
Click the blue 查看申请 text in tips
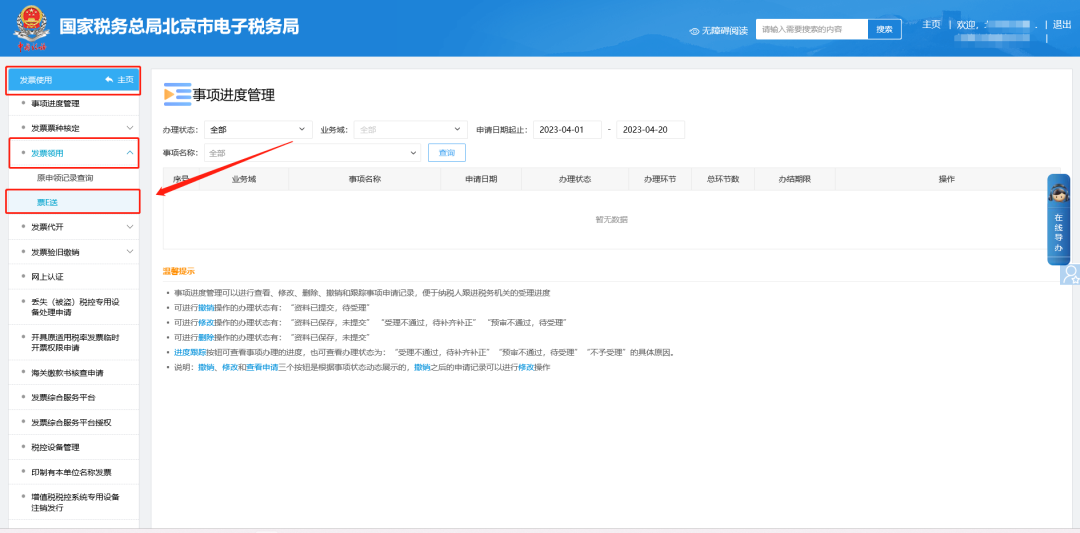pyautogui.click(x=262, y=368)
